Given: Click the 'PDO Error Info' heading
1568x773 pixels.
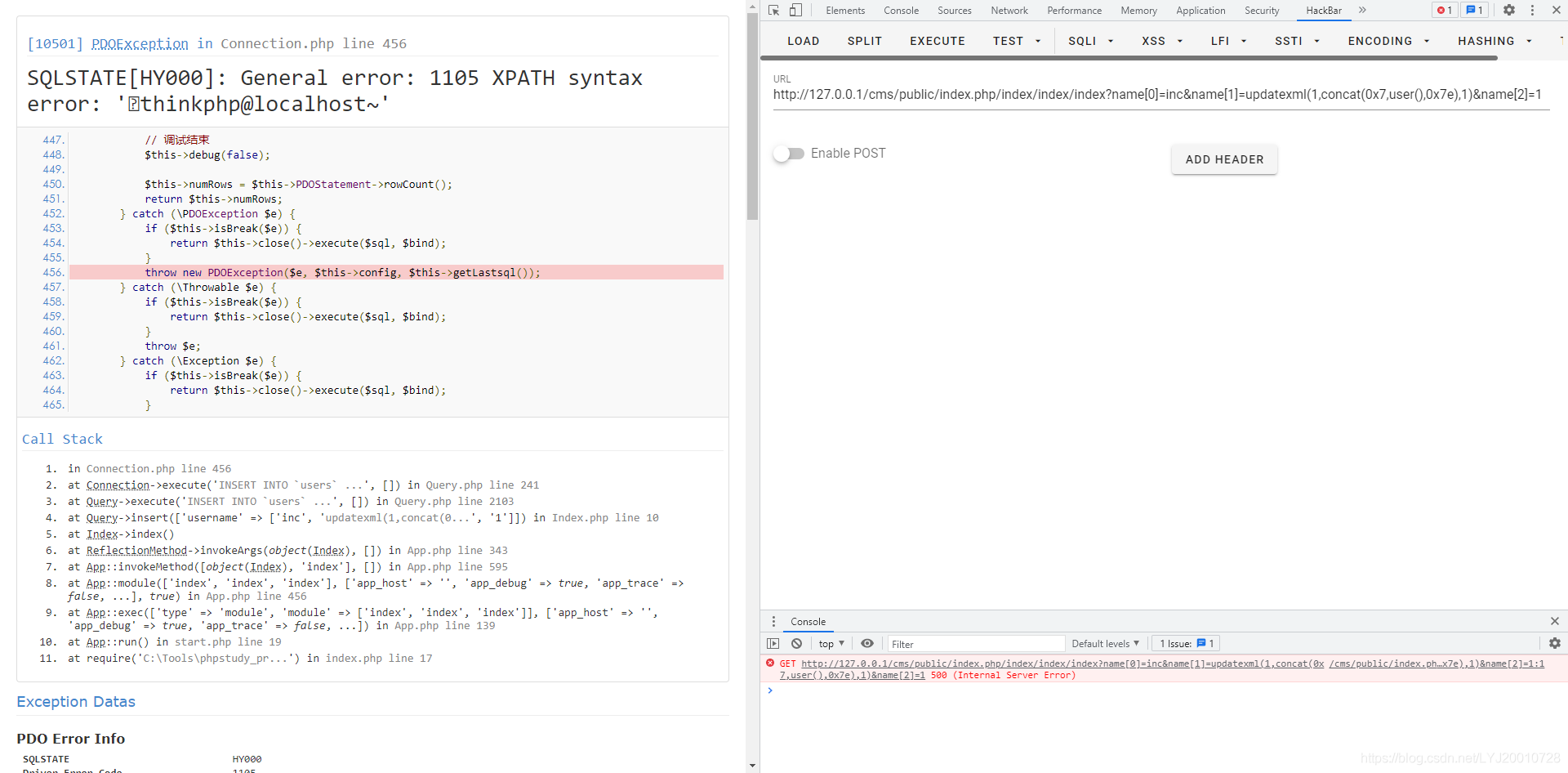Looking at the screenshot, I should (x=71, y=739).
